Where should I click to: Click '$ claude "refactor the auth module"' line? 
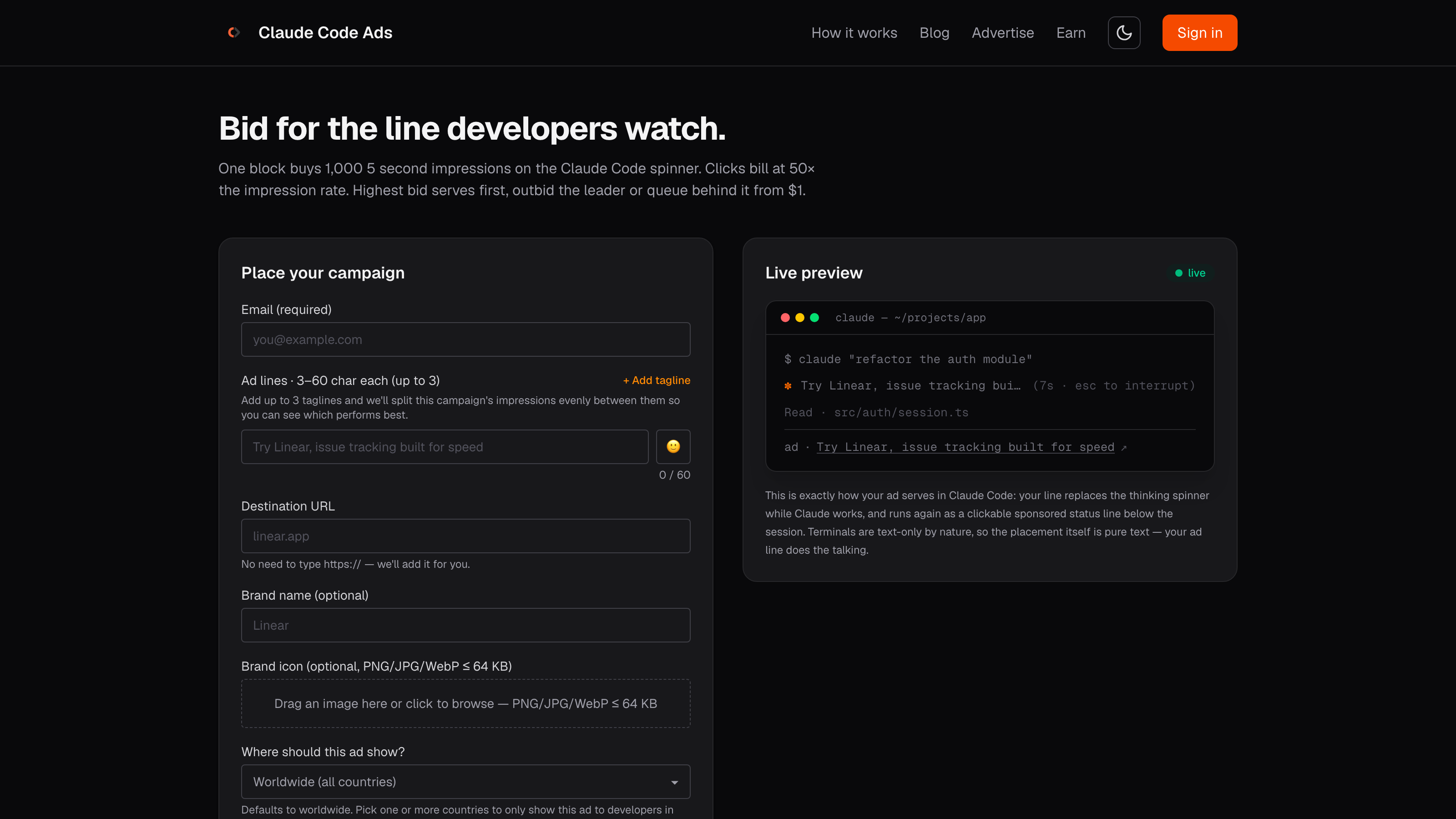[908, 359]
